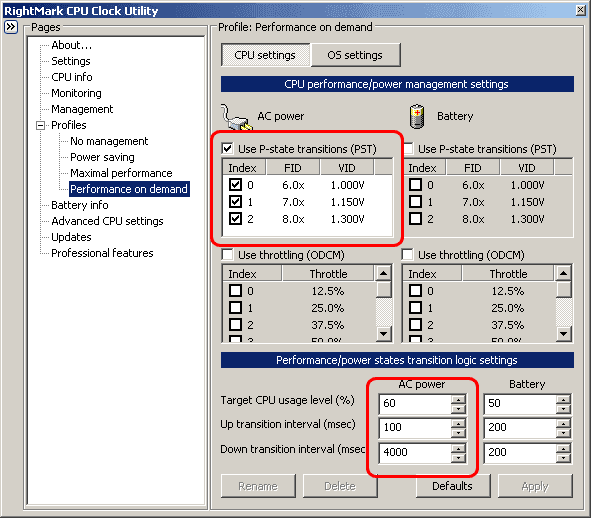This screenshot has height=518, width=591.
Task: Select Performance on demand profile
Action: click(x=129, y=189)
